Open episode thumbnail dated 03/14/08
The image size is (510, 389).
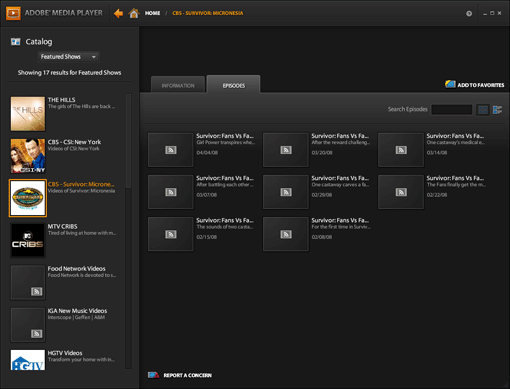(401, 150)
